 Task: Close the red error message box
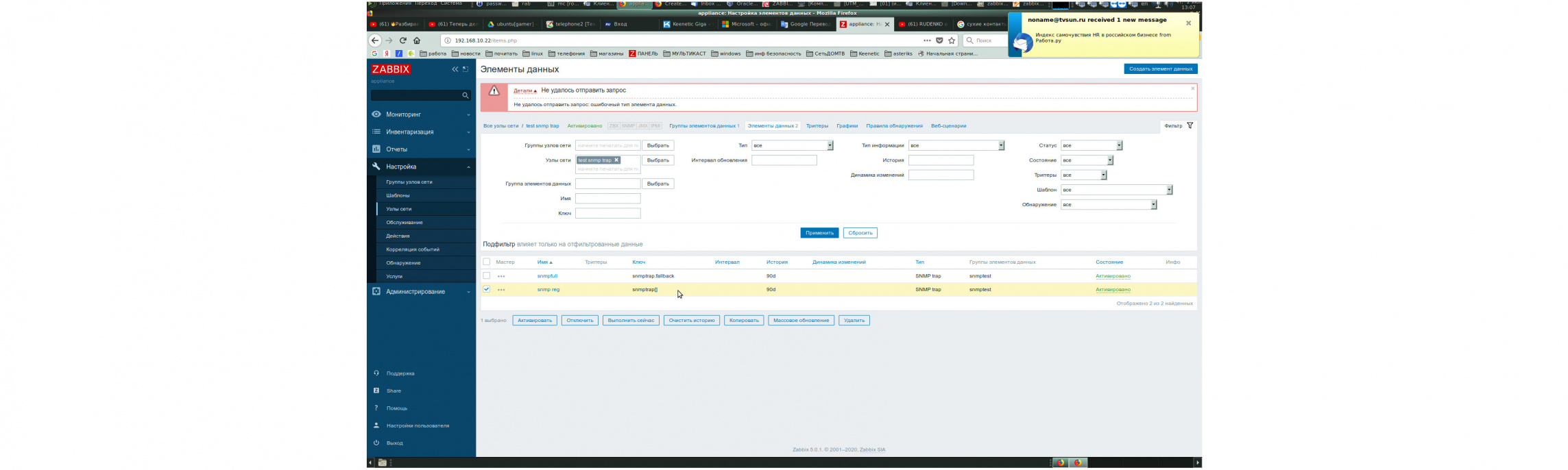point(1192,88)
